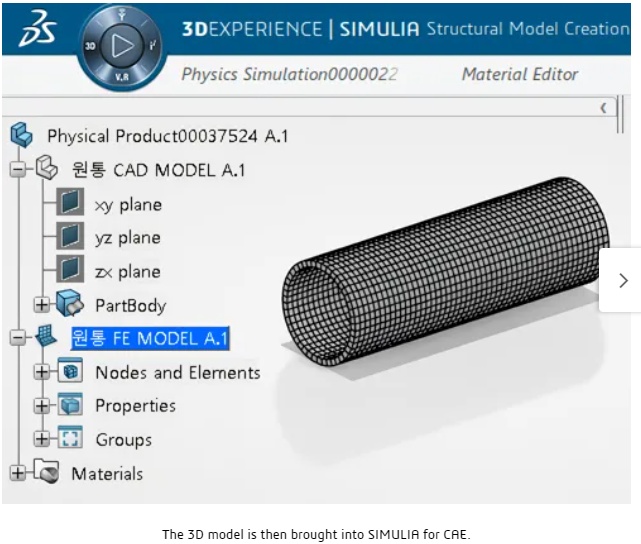The height and width of the screenshot is (544, 641).
Task: Go to next image with right arrow
Action: [x=623, y=280]
